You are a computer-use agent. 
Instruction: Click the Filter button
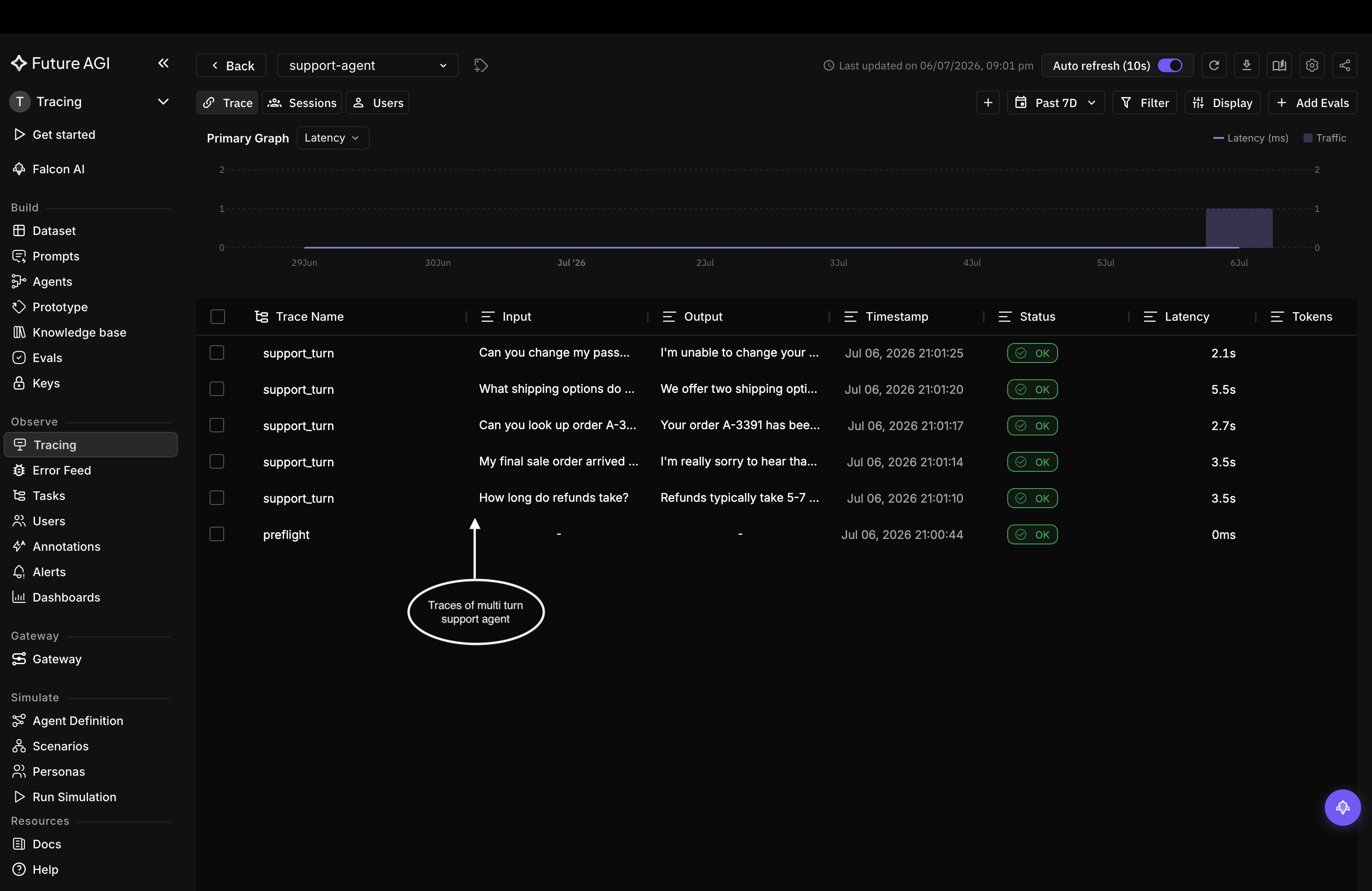[1144, 103]
